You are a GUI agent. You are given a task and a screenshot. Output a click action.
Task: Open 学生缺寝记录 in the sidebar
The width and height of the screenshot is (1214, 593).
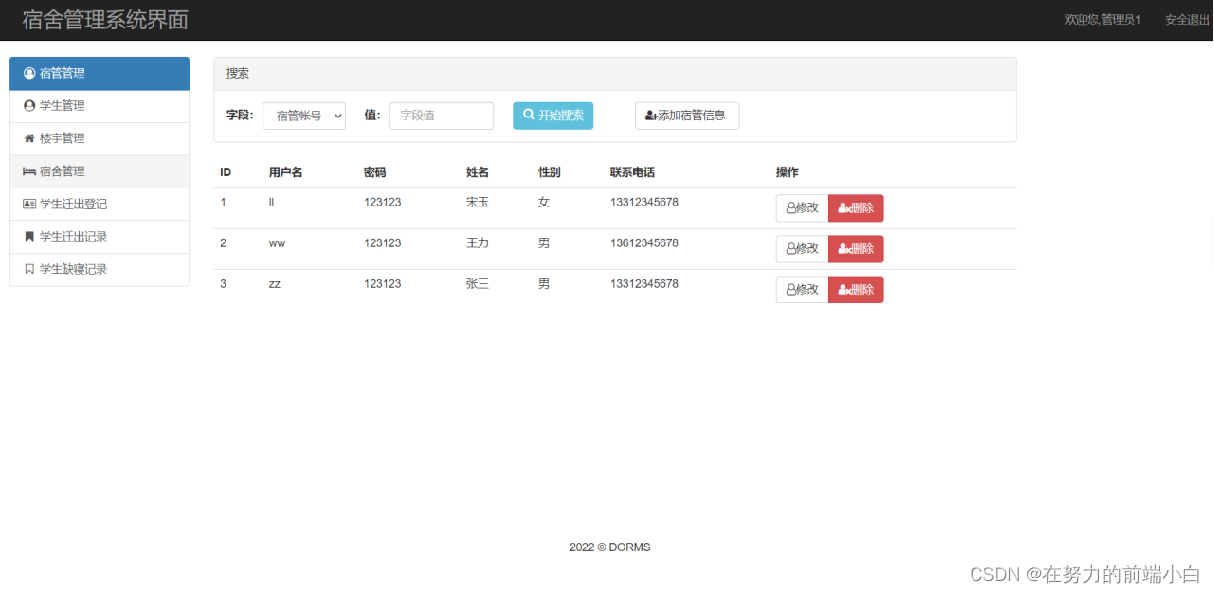(99, 270)
